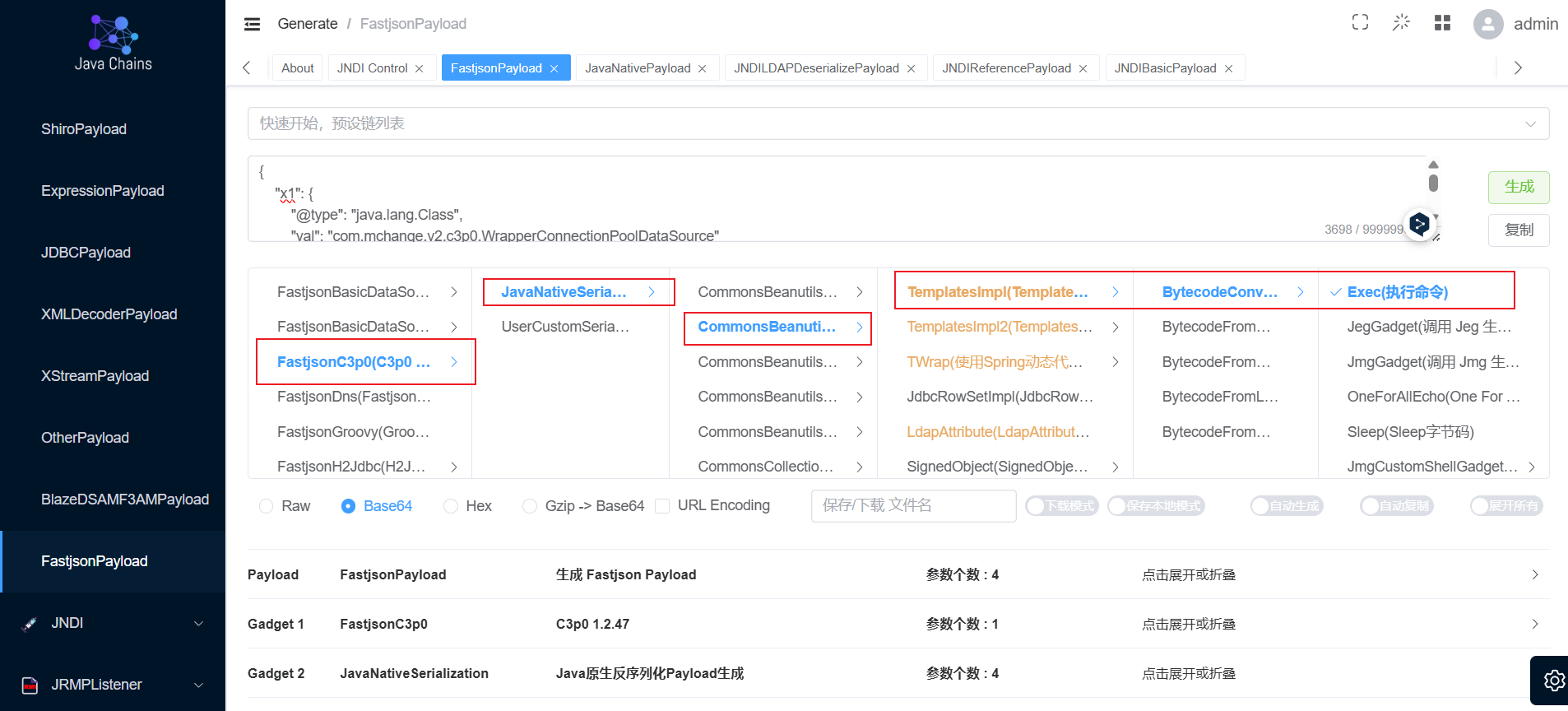
Task: Click the theme sparkle icon
Action: point(1401,23)
